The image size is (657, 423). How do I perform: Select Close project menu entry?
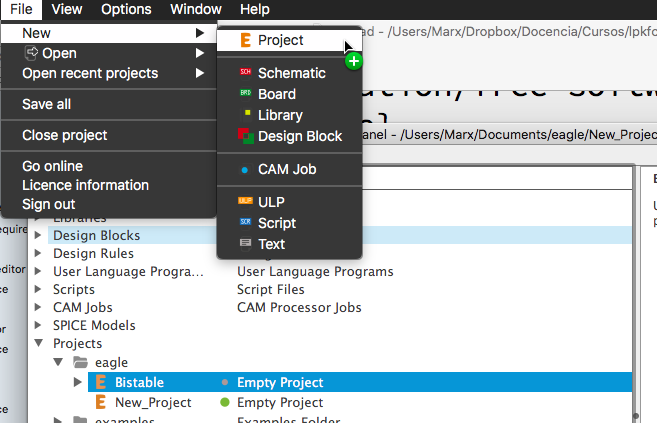click(64, 135)
